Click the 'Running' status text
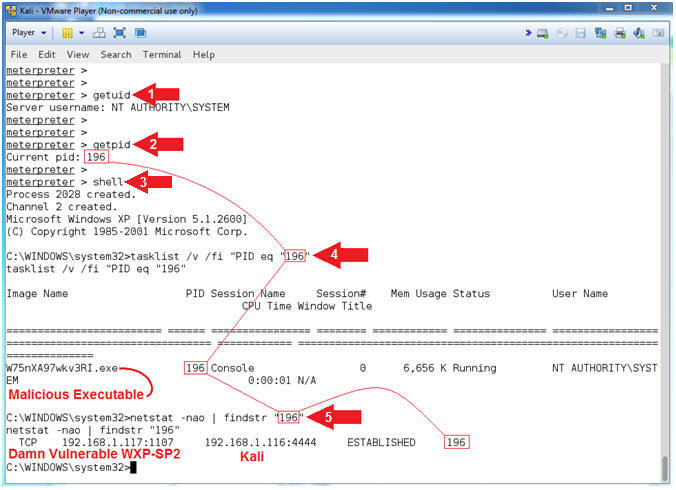 click(x=474, y=368)
